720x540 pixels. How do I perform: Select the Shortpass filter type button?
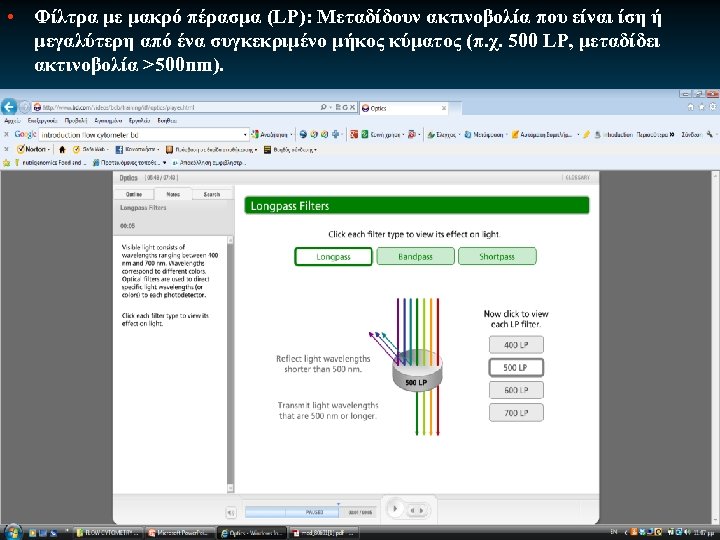coord(497,257)
